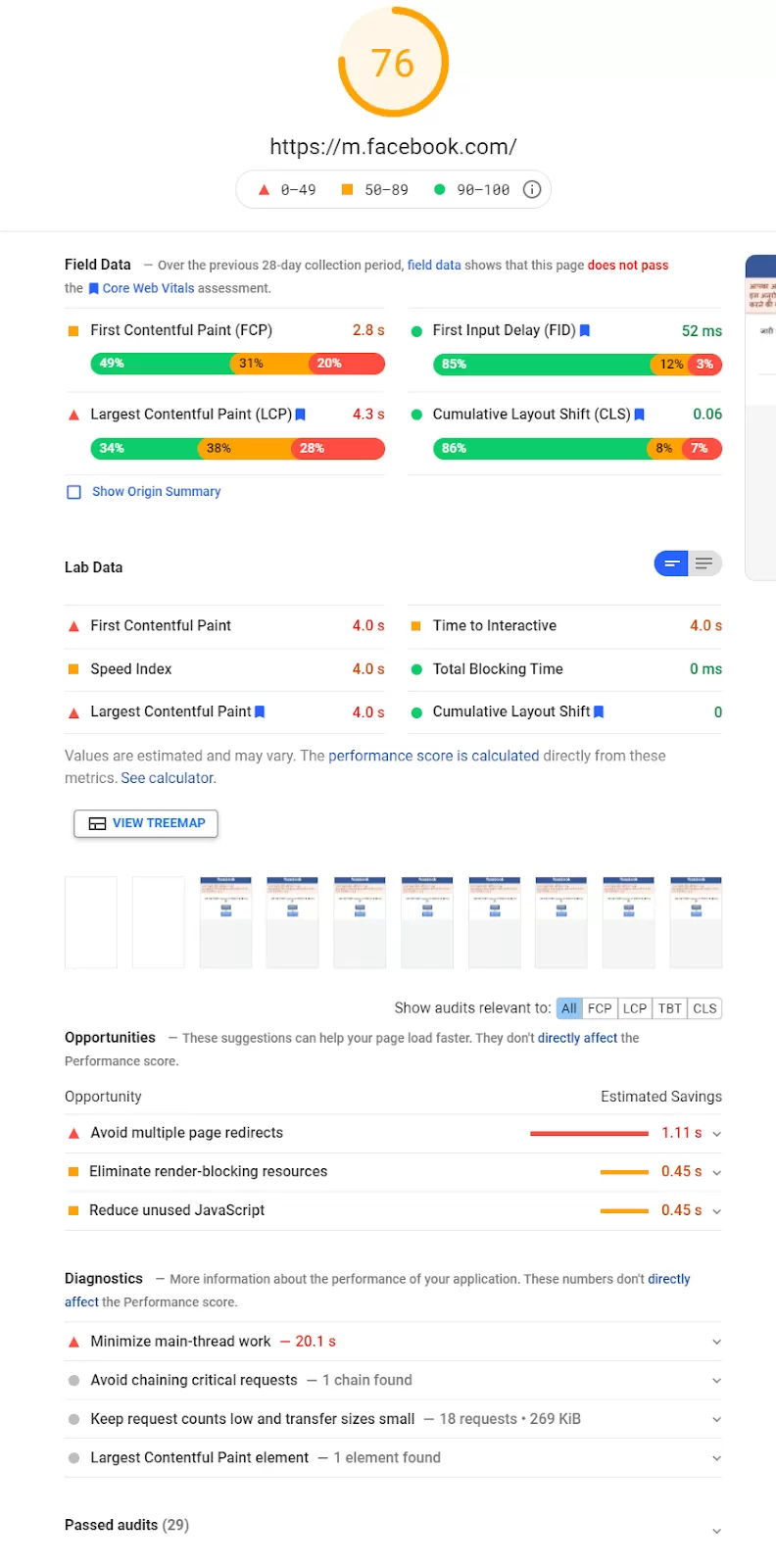The width and height of the screenshot is (776, 1568).
Task: Toggle the compact metrics view in Lab Data
Action: click(x=671, y=563)
